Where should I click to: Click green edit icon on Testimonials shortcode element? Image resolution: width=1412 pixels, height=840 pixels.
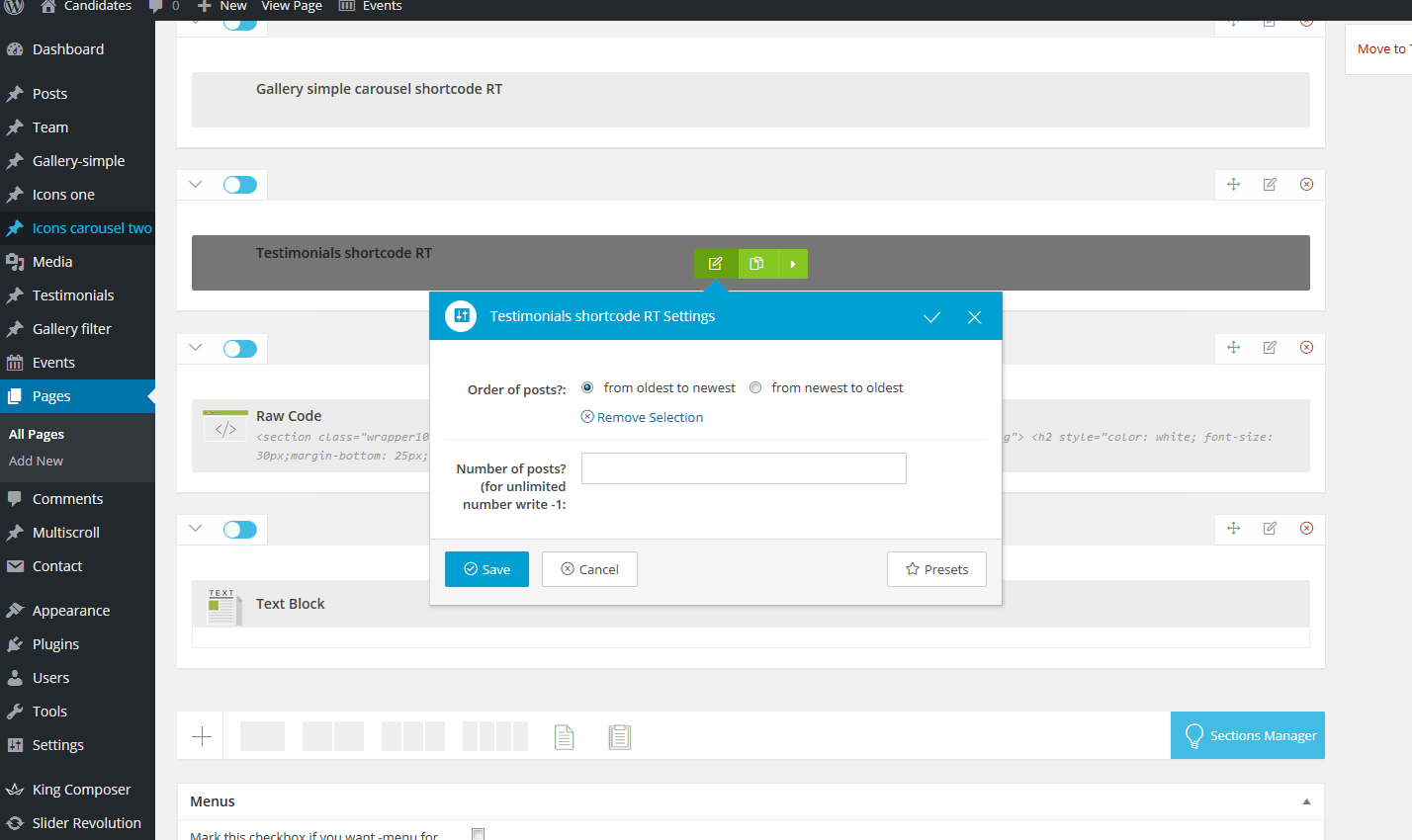click(x=715, y=264)
